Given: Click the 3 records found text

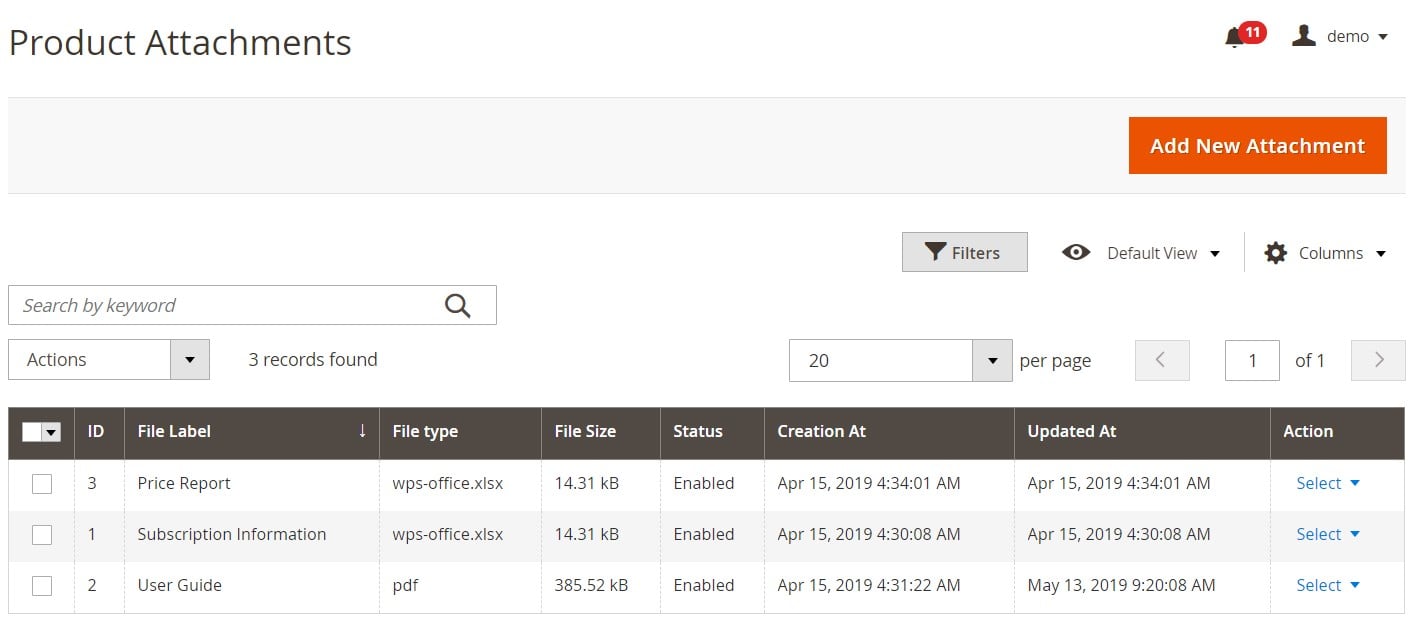Looking at the screenshot, I should click(x=313, y=359).
